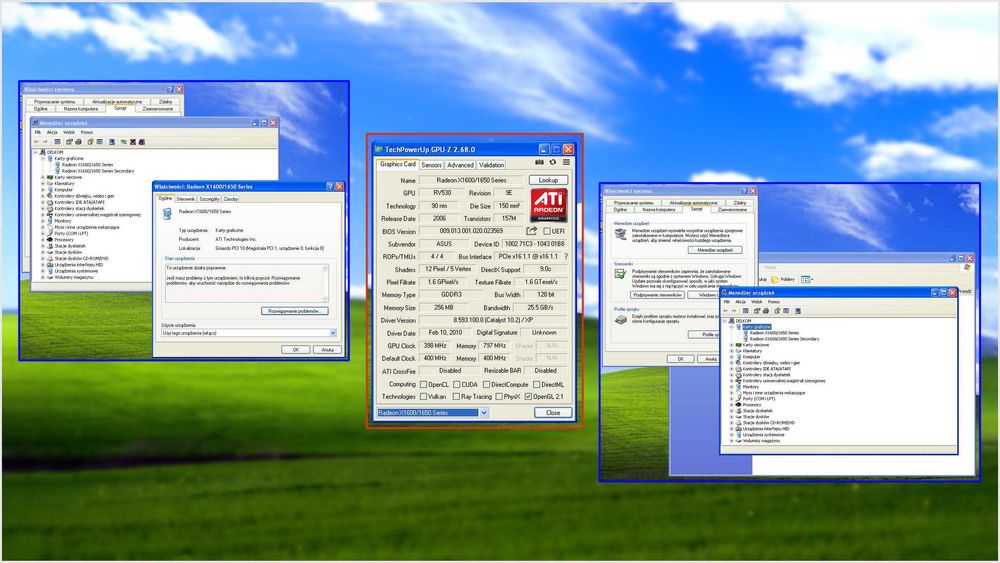
Task: Select Radeon X1600/1650 Series Secondary under highlighted Karty graficzne
Action: (784, 339)
